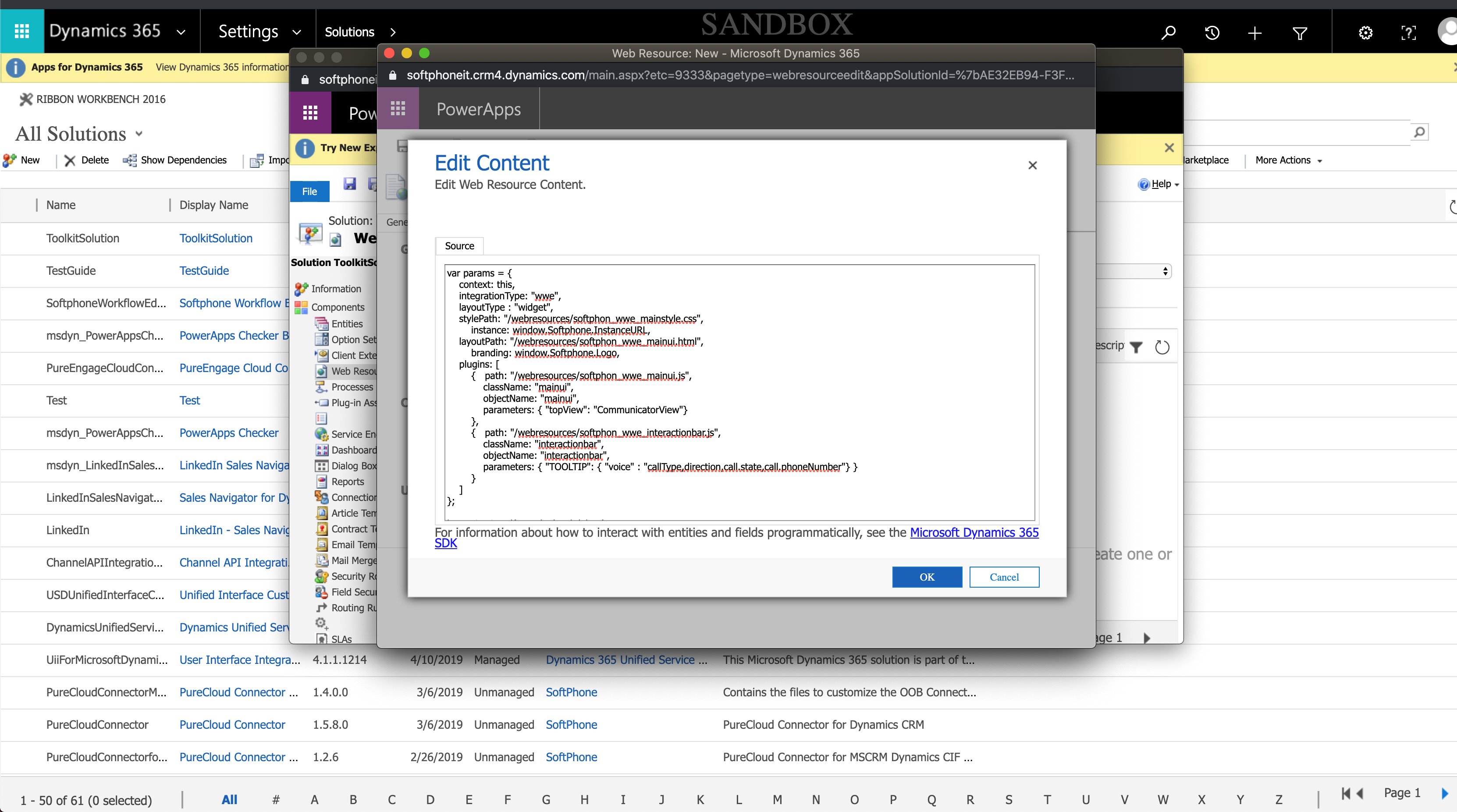
Task: Click the purple waffle in solution window
Action: pyautogui.click(x=310, y=113)
